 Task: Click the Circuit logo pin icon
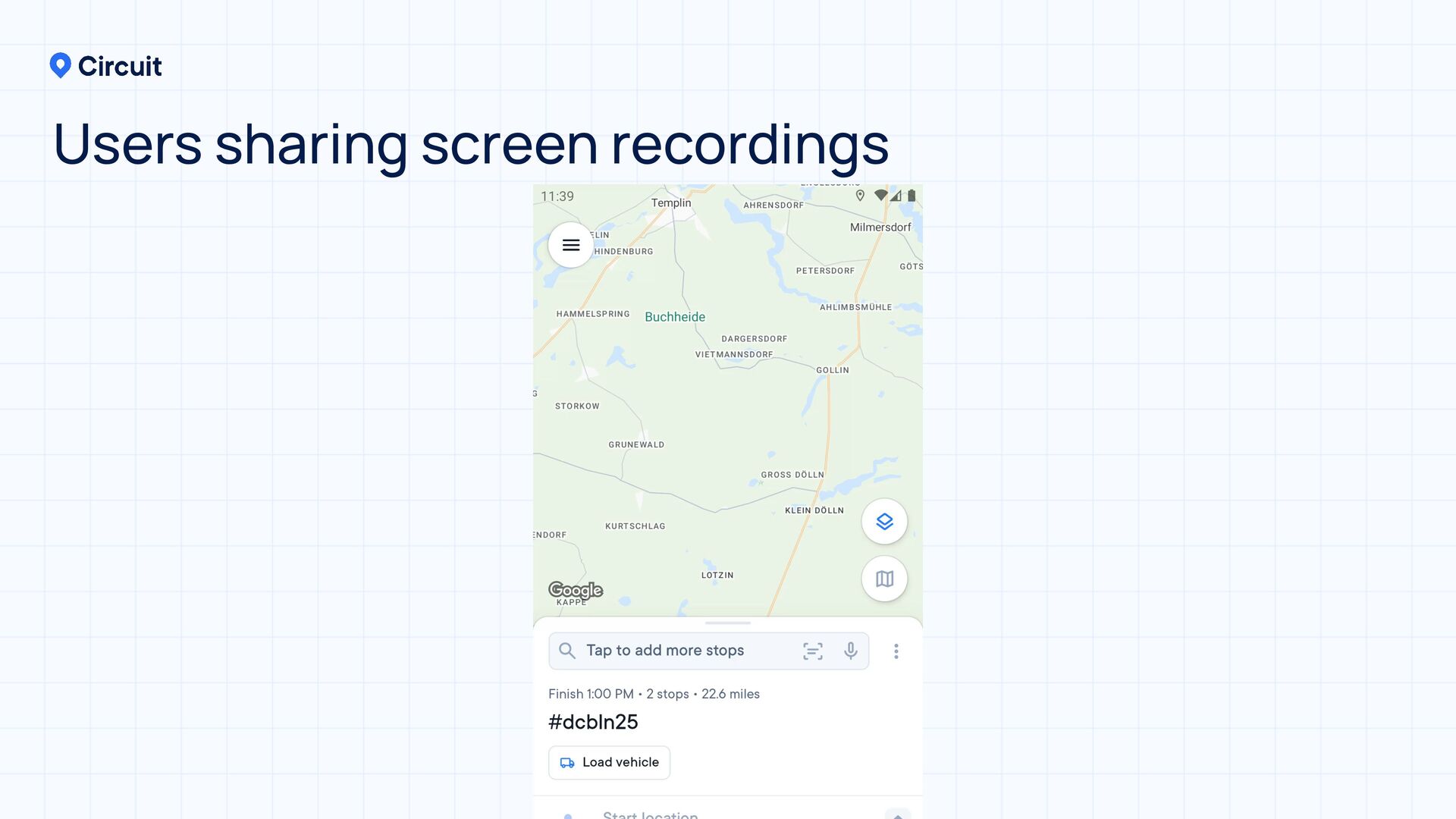pos(61,66)
